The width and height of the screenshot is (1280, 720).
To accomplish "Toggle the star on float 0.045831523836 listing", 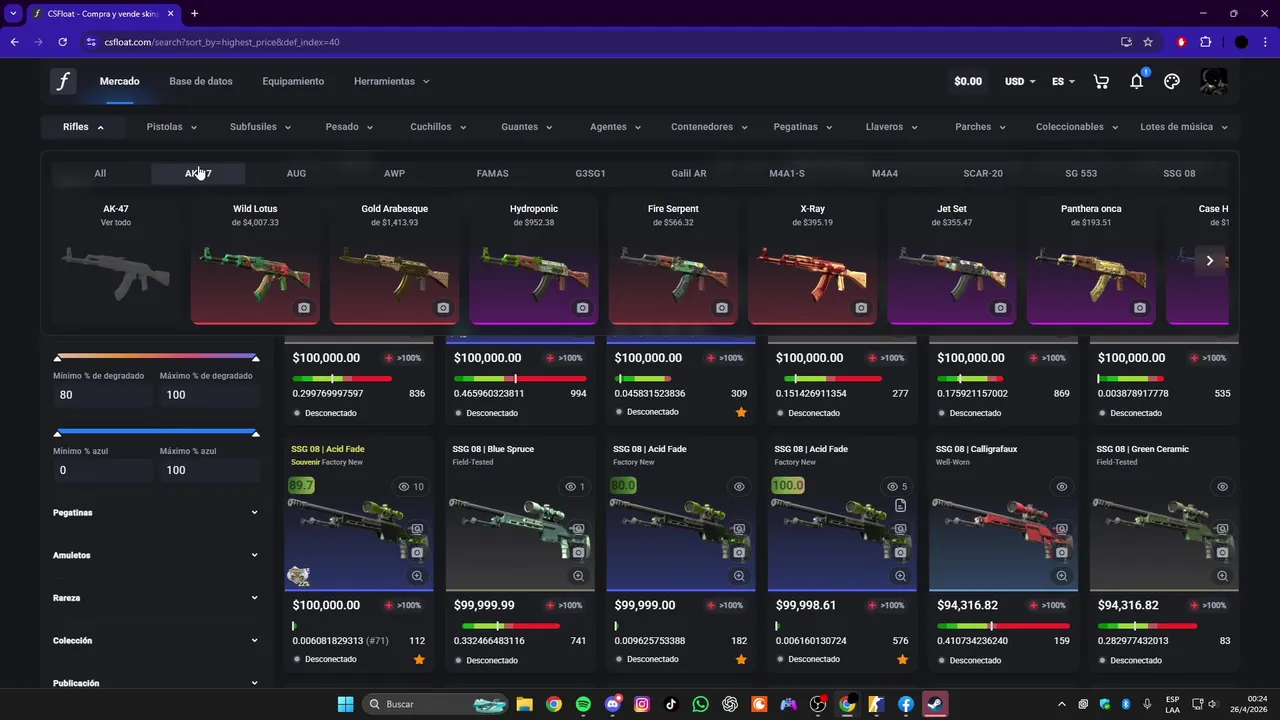I will pyautogui.click(x=741, y=412).
